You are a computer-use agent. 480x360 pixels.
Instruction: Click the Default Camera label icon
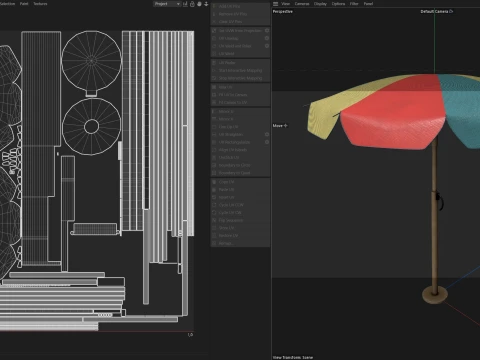pos(451,11)
